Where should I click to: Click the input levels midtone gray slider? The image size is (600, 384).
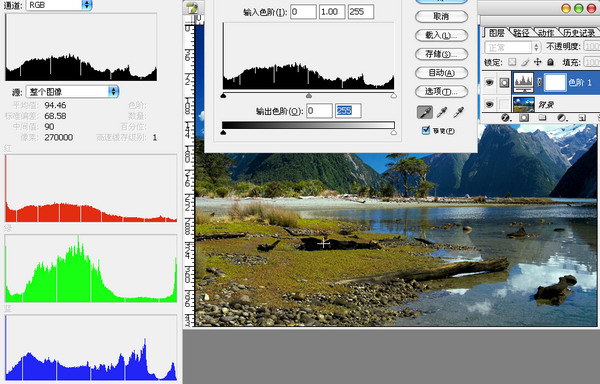tap(309, 96)
